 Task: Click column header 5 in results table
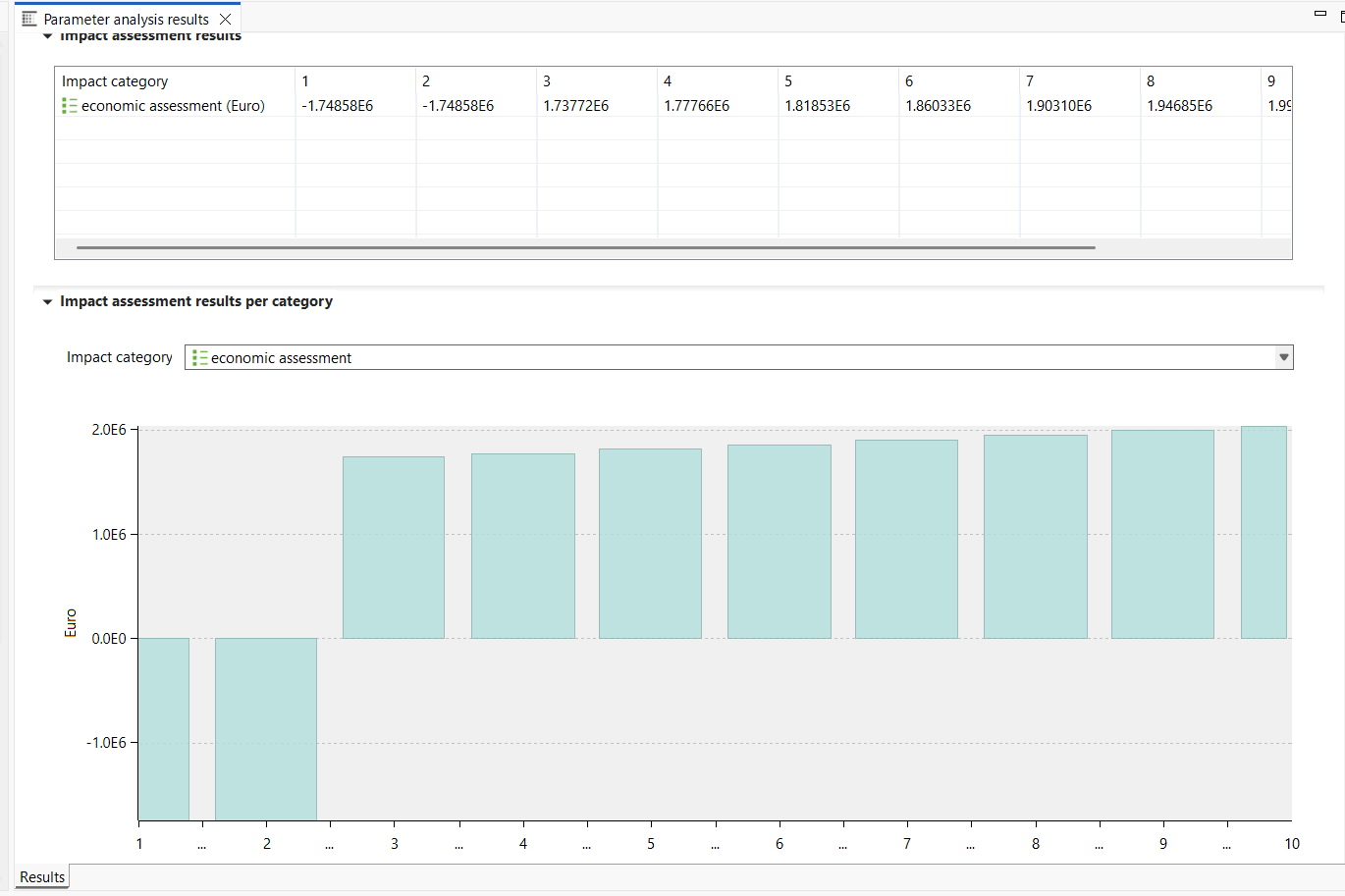[788, 81]
